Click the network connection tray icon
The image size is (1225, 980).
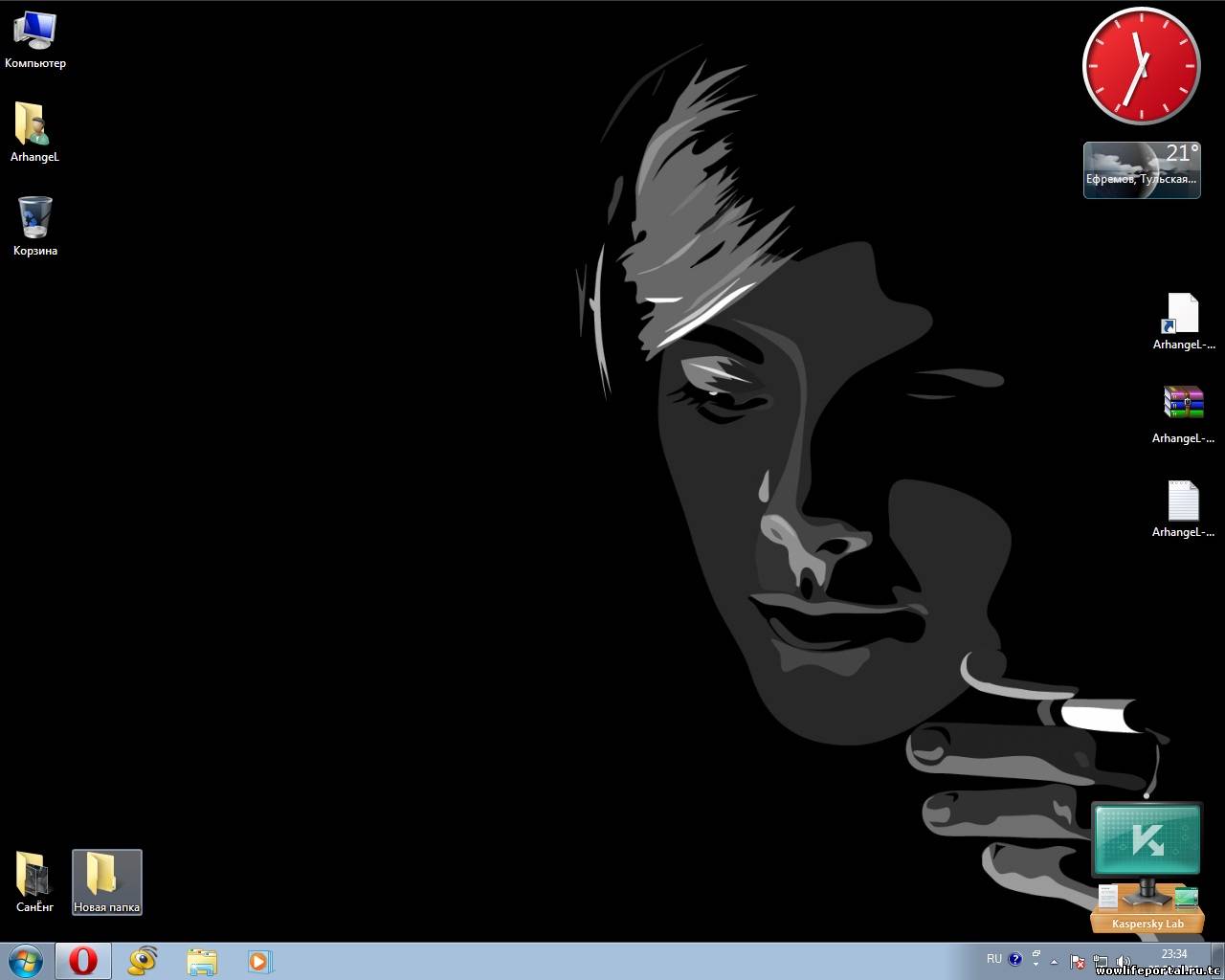click(1101, 961)
